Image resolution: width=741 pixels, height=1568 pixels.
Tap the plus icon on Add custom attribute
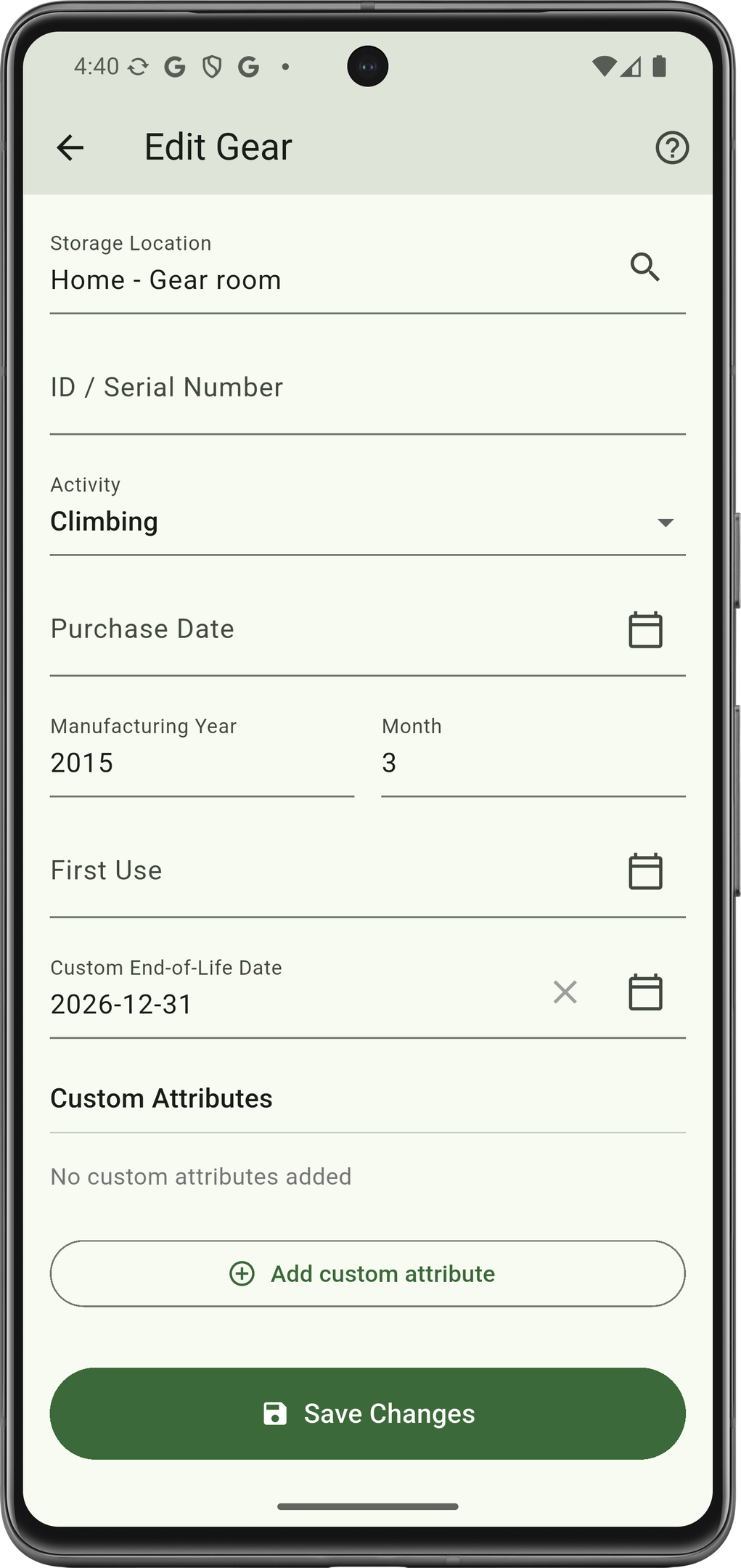242,1273
